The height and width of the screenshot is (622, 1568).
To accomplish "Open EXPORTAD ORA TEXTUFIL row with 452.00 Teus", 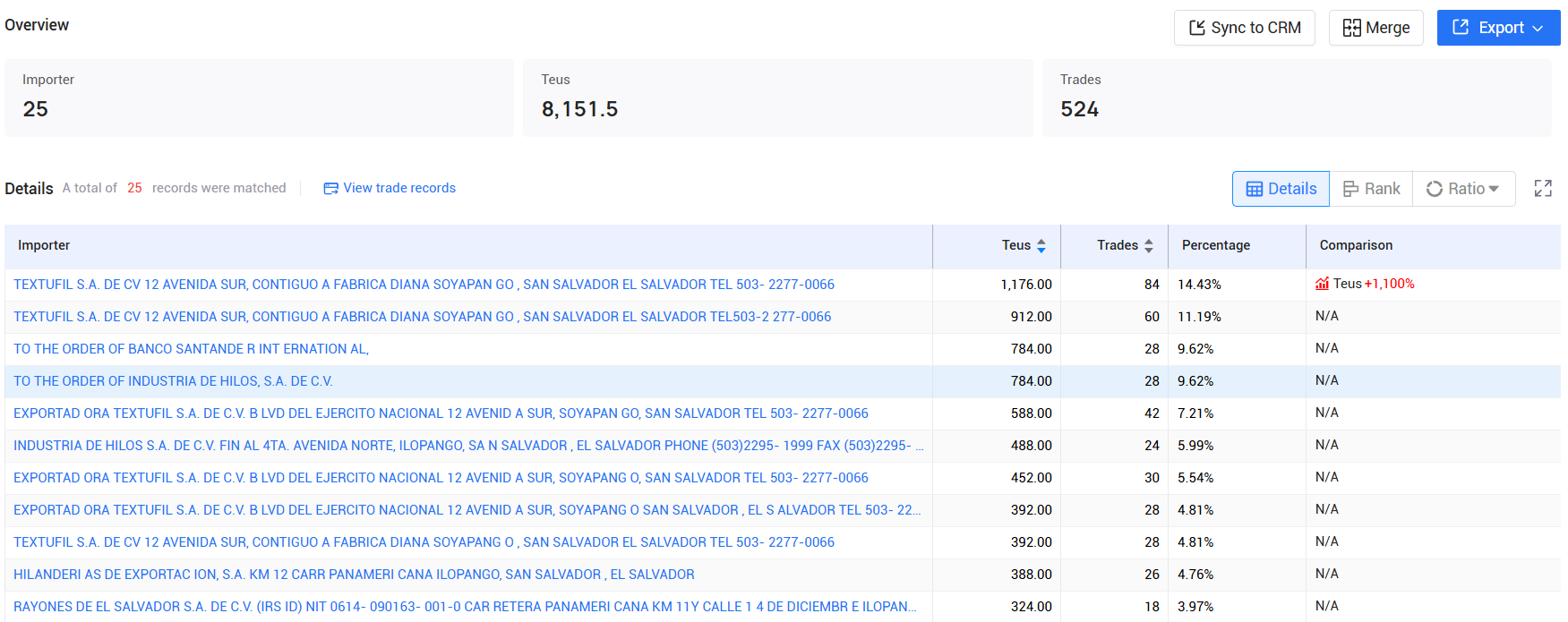I will (441, 478).
